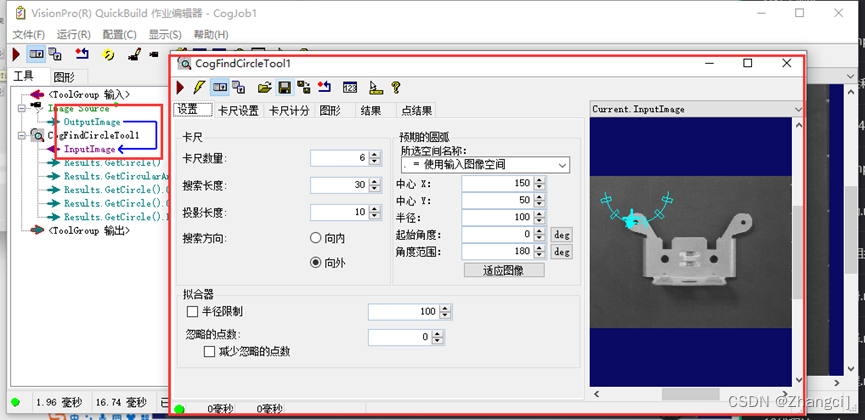Reset CogFindCircleTool1 with red-dot arrow icon
Screen dimensions: 865x420
pyautogui.click(x=324, y=87)
